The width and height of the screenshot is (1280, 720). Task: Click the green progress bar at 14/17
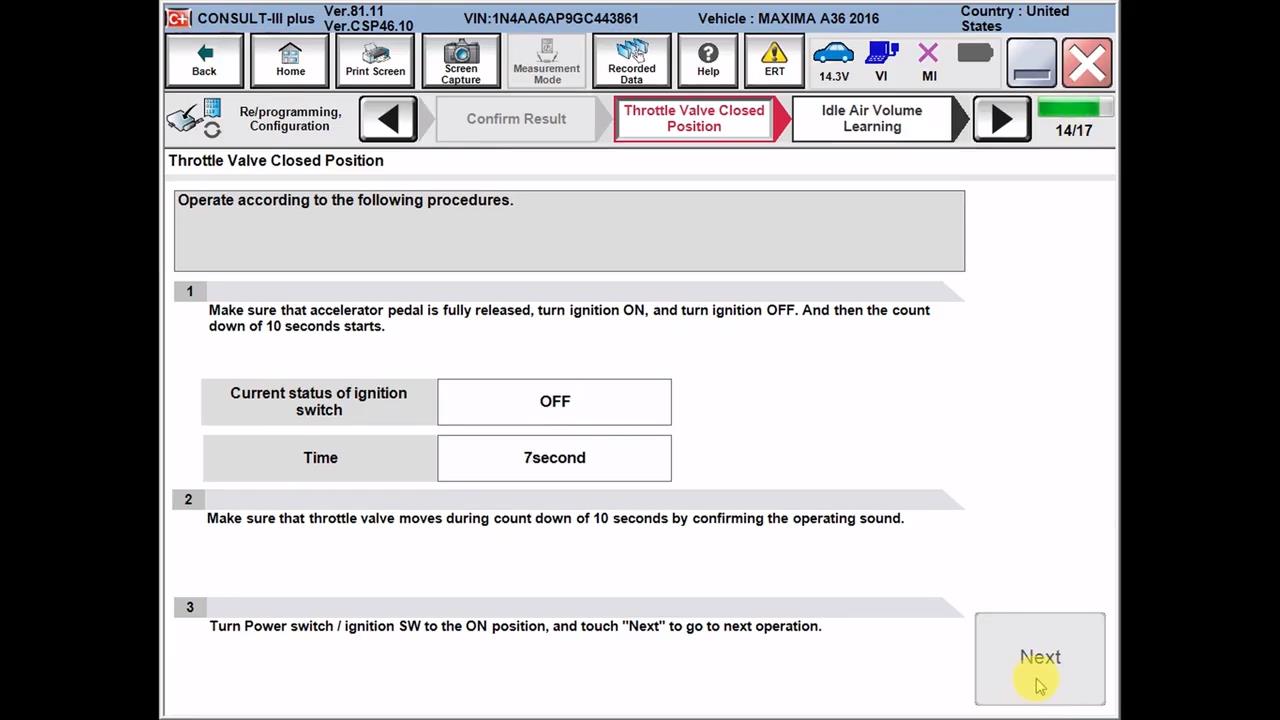[1073, 108]
